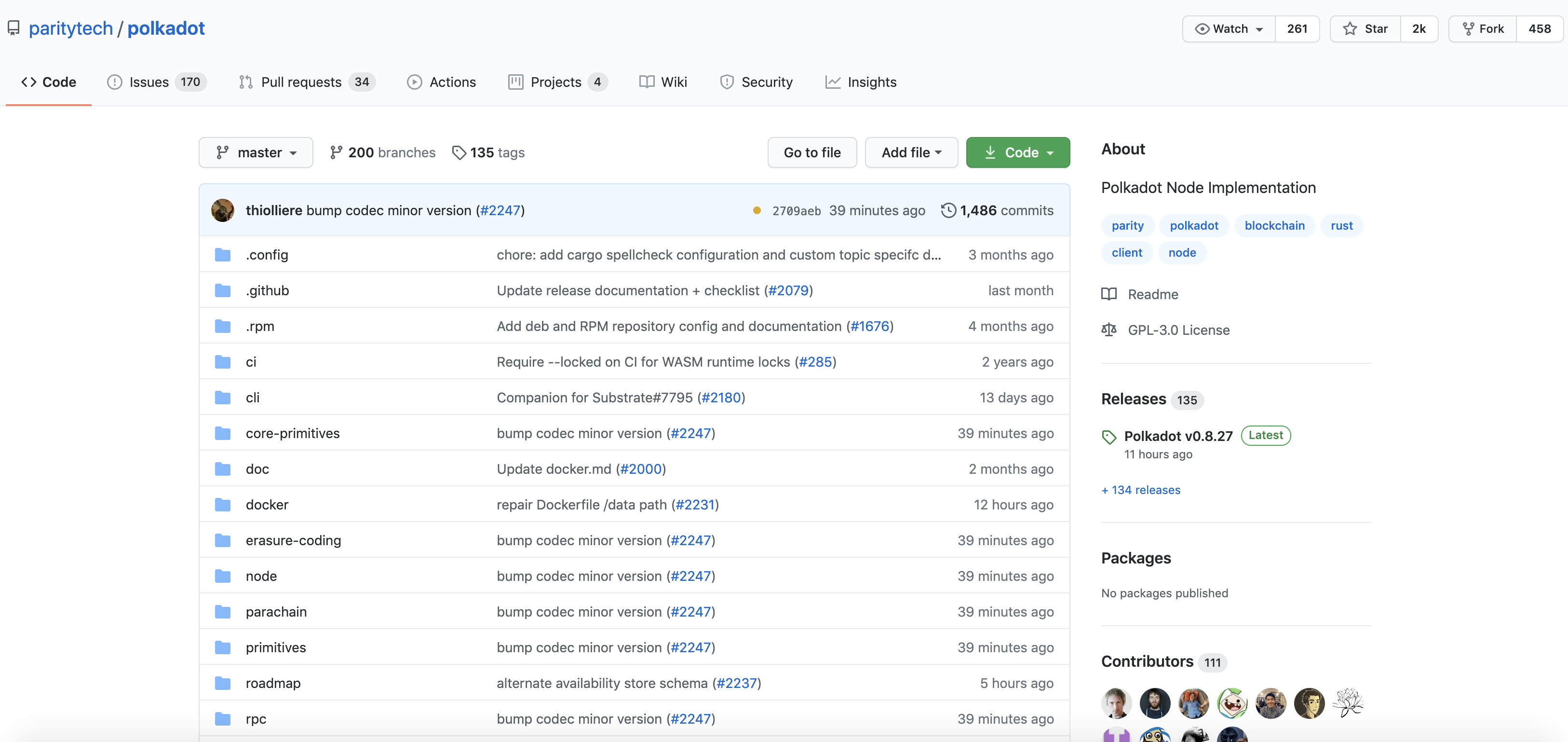Click the Go to file button

click(x=811, y=152)
